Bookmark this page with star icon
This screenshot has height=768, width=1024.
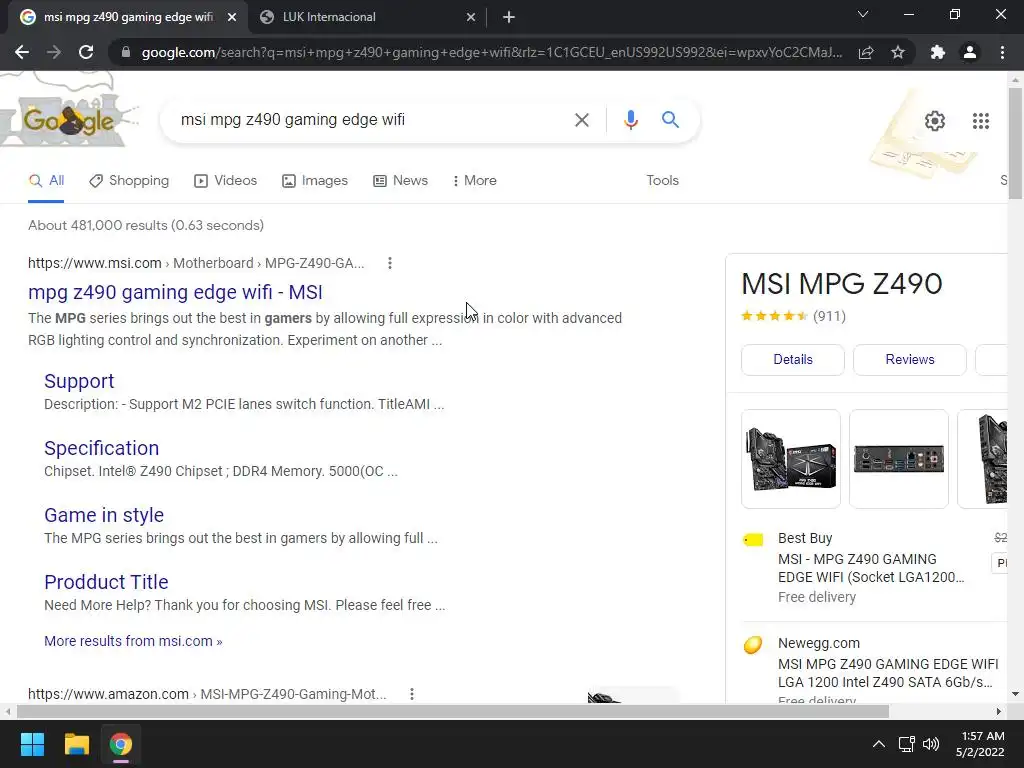pyautogui.click(x=898, y=52)
